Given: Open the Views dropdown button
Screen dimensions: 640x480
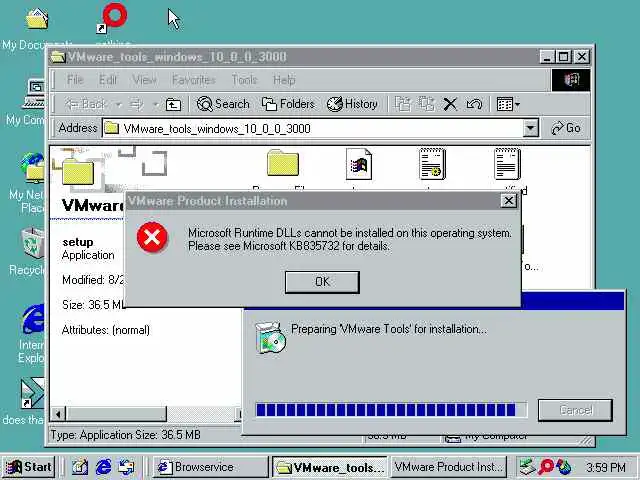Looking at the screenshot, I should point(508,104).
